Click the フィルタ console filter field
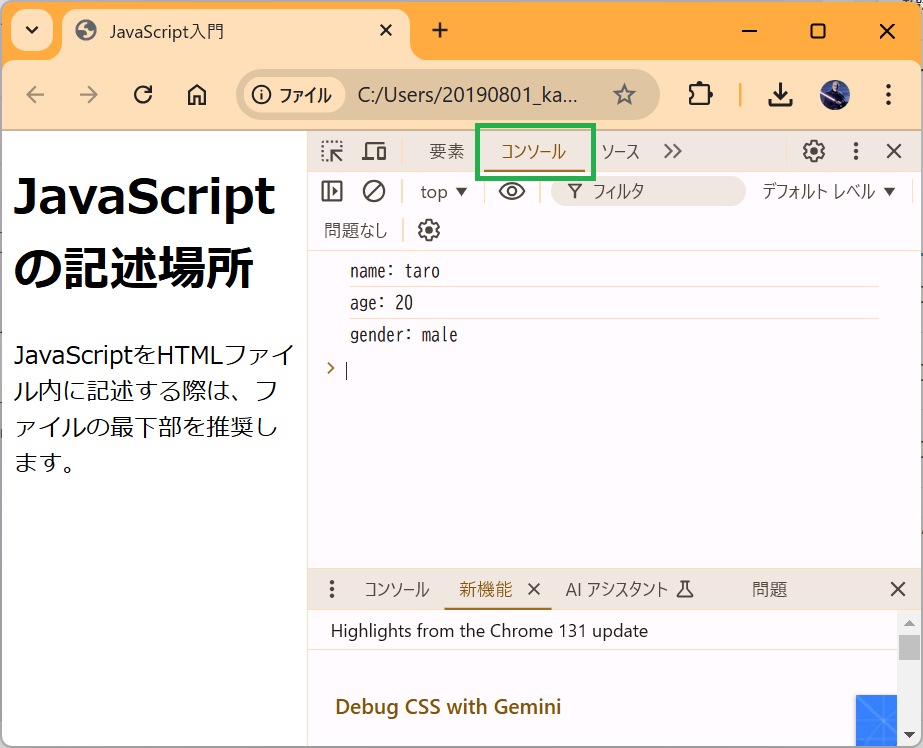The image size is (923, 748). tap(660, 191)
